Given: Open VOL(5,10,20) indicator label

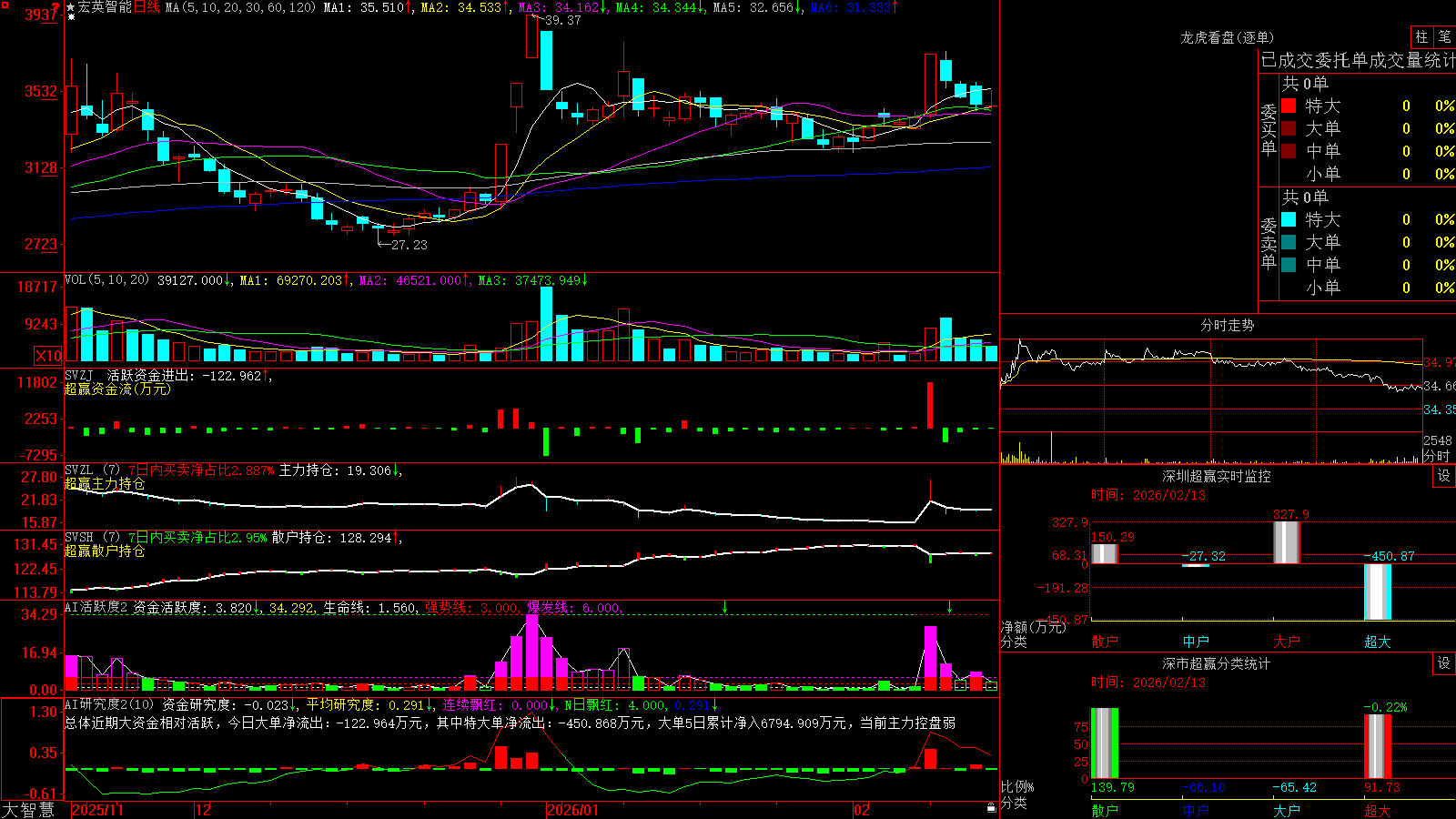Looking at the screenshot, I should [x=106, y=280].
